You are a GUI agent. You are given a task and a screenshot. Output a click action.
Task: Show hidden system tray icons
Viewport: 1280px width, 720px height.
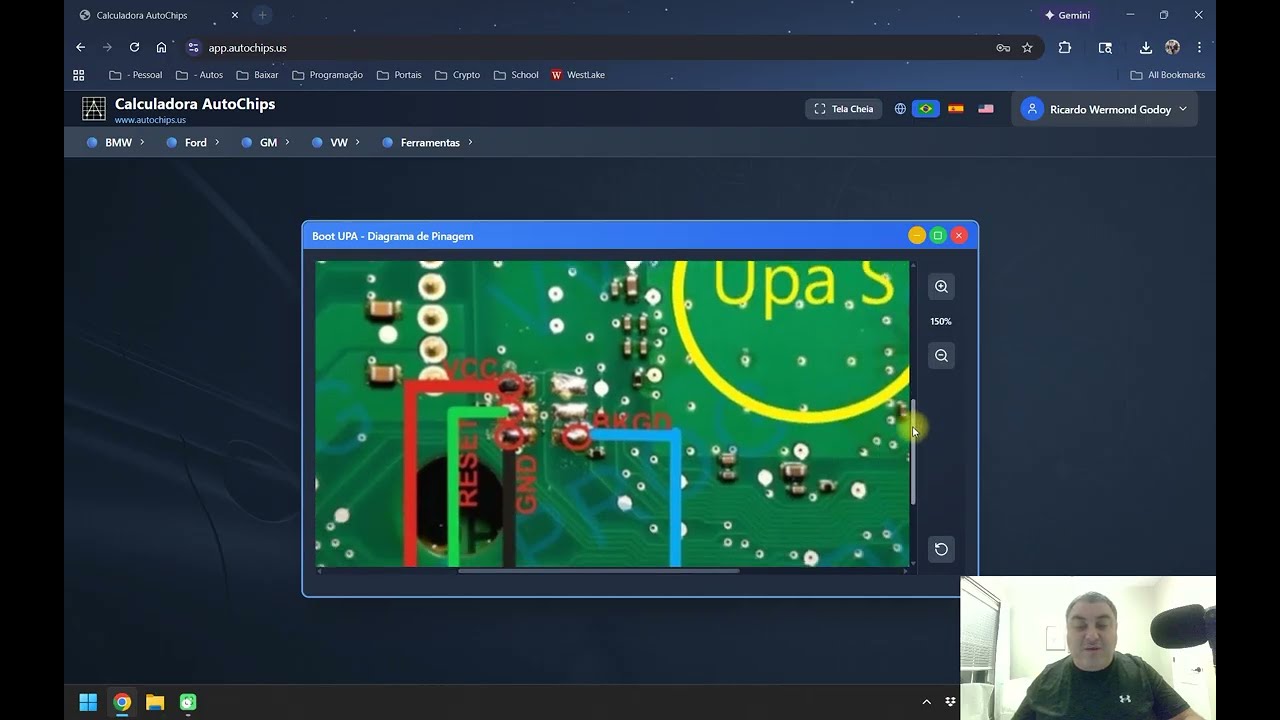click(x=926, y=702)
